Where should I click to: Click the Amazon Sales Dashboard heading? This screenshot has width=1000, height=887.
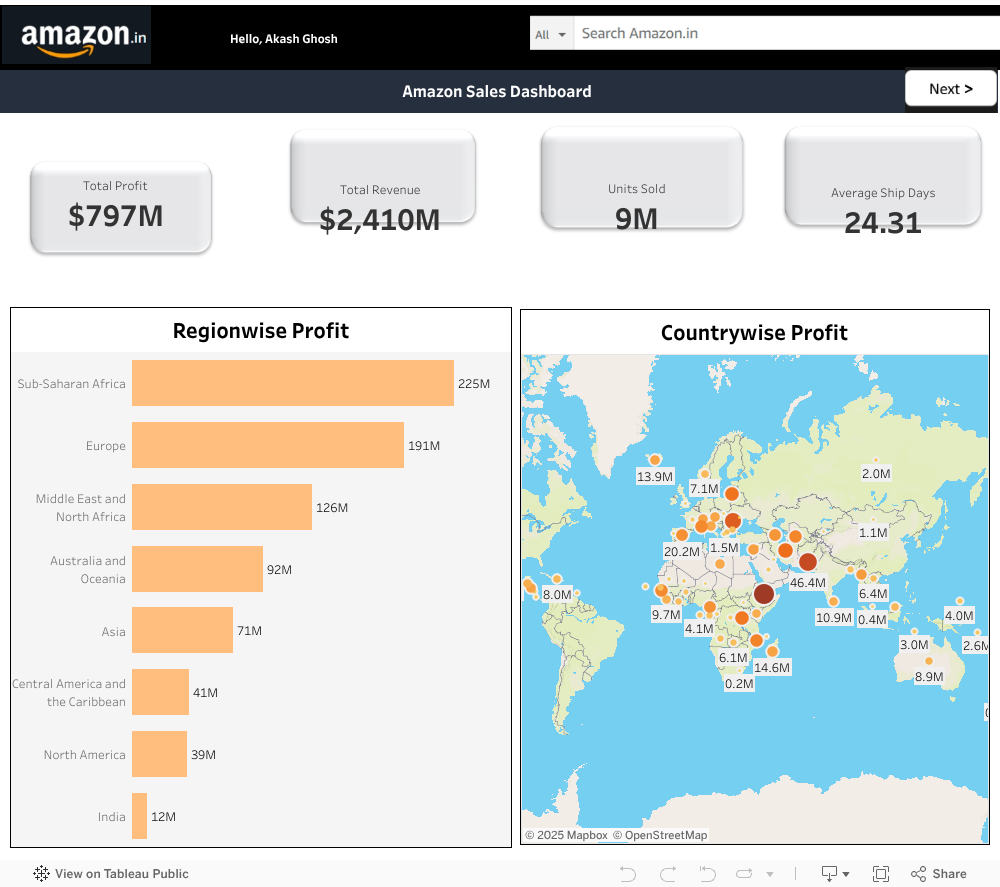(x=497, y=91)
